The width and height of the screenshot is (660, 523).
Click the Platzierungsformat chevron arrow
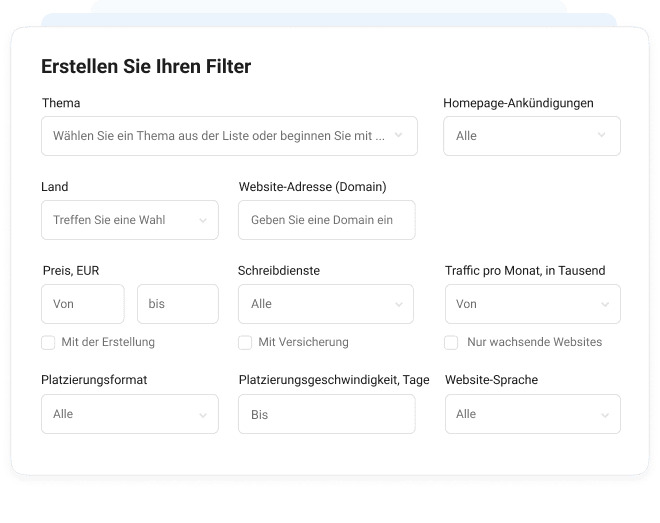(x=203, y=415)
